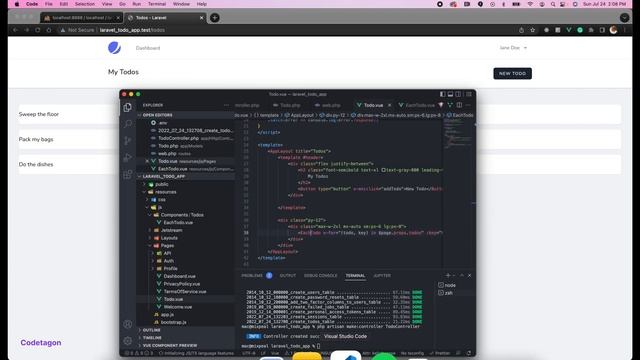This screenshot has height=360, width=640.
Task: Open the Extensions view icon in VS Code
Action: click(128, 174)
